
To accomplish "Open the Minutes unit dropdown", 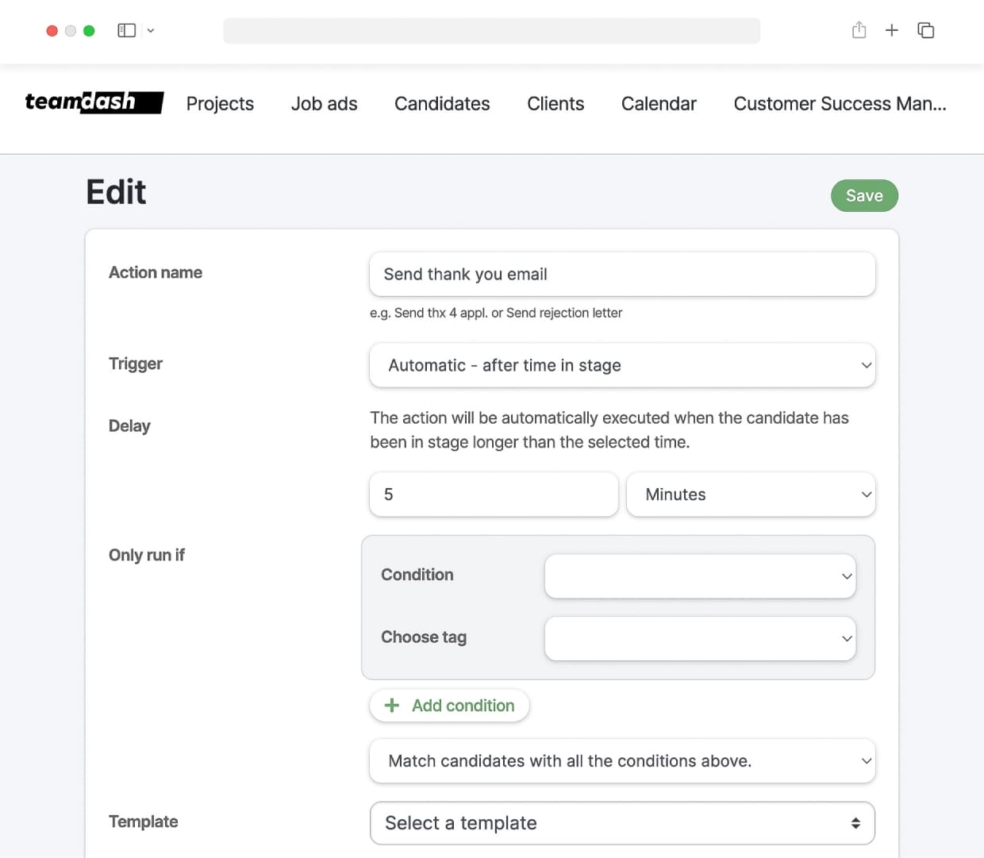I will click(751, 495).
